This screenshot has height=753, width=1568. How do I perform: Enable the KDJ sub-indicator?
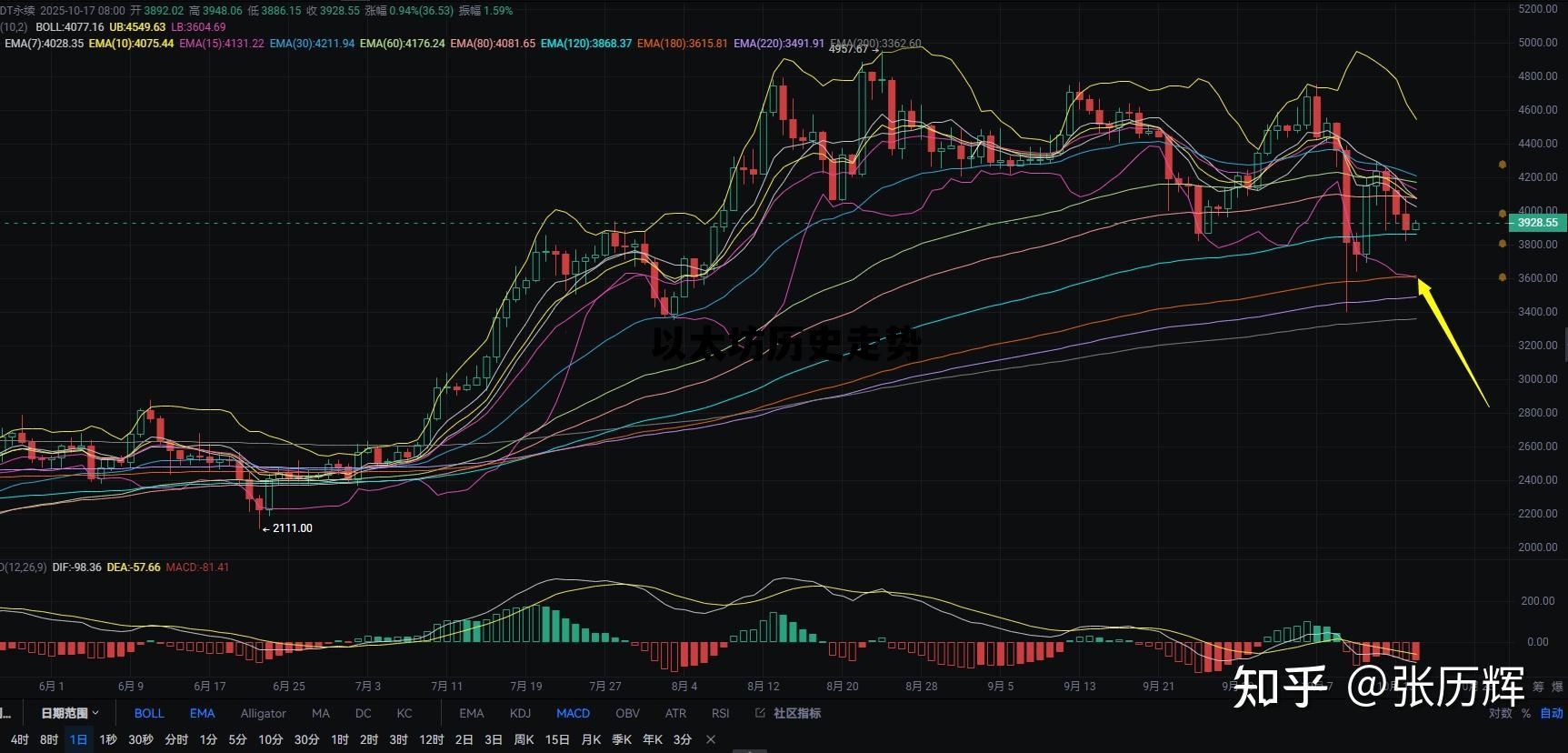pos(520,713)
